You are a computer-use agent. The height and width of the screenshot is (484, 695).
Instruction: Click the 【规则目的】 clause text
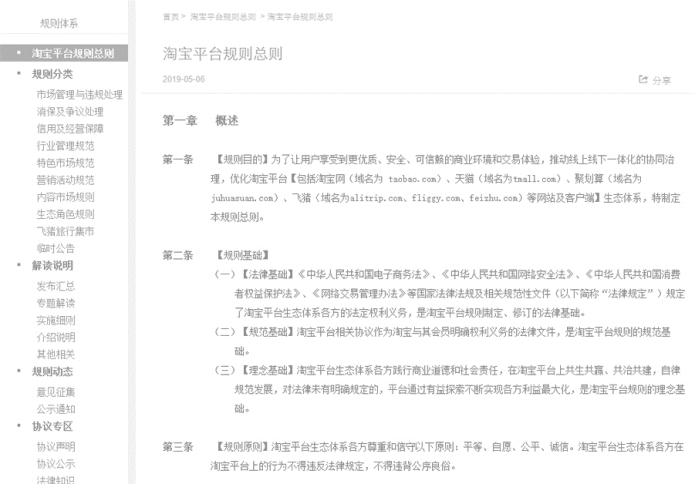pos(242,160)
